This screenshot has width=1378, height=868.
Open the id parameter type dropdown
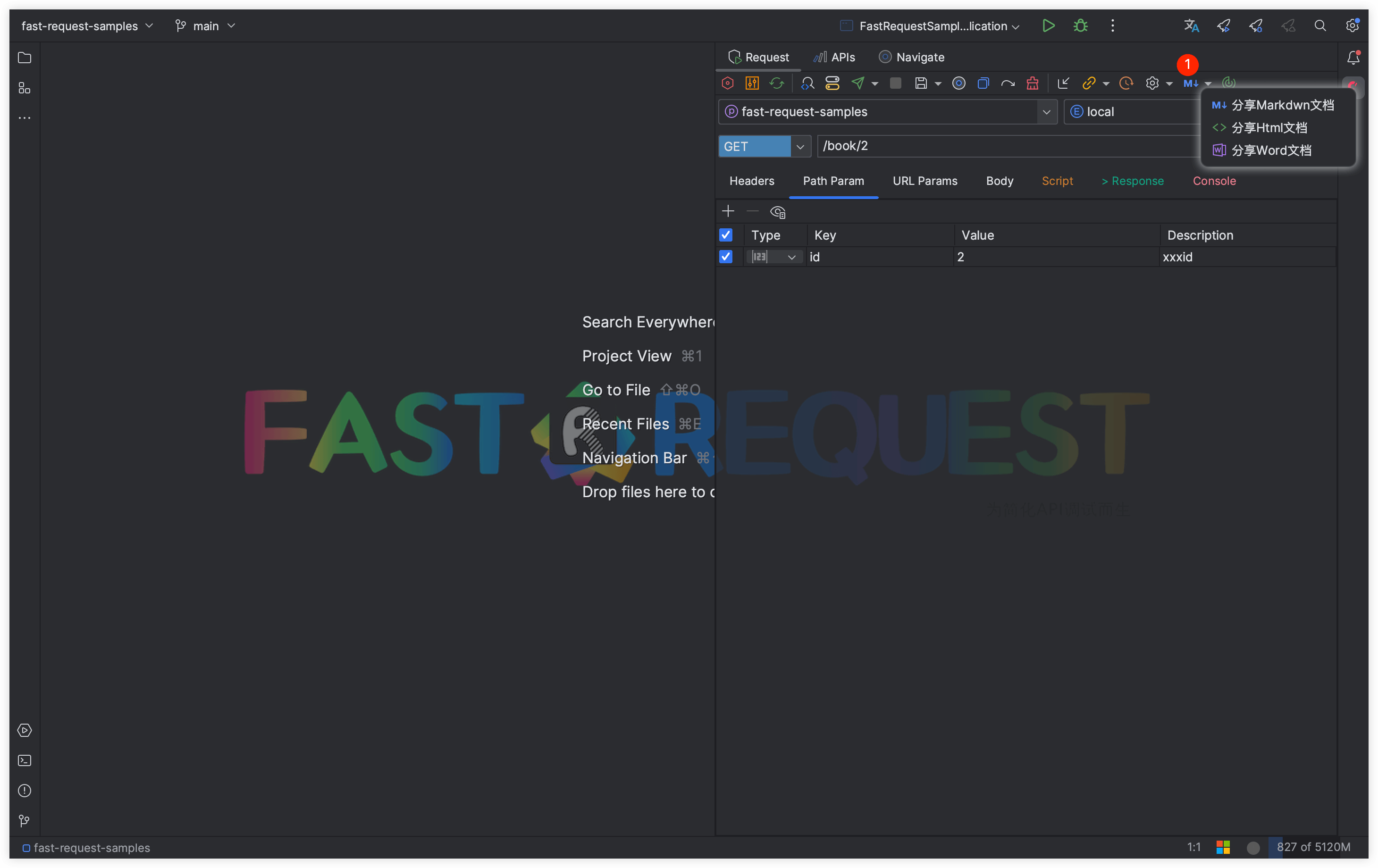[x=791, y=258]
